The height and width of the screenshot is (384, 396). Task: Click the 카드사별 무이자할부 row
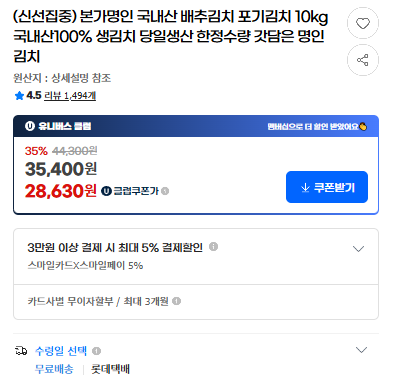196,301
